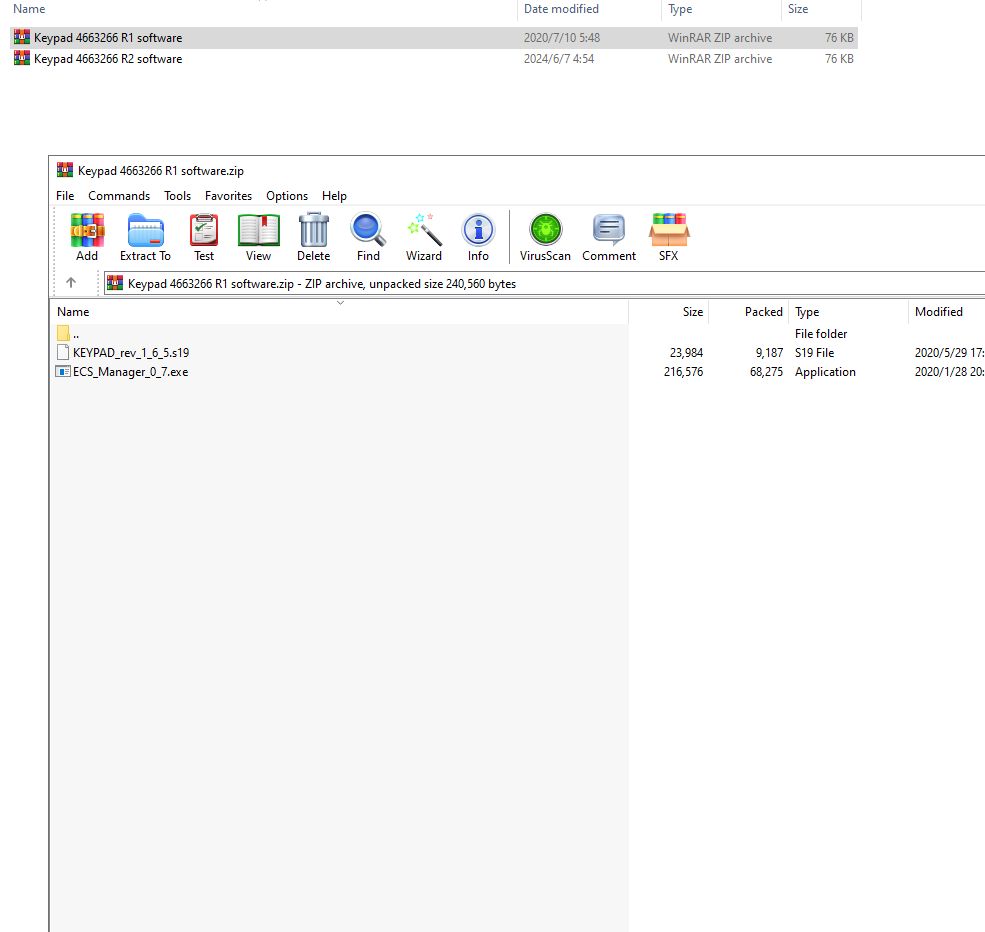This screenshot has width=985, height=932.
Task: Select the Keypad 4663266 R1 software file name
Action: 108,38
